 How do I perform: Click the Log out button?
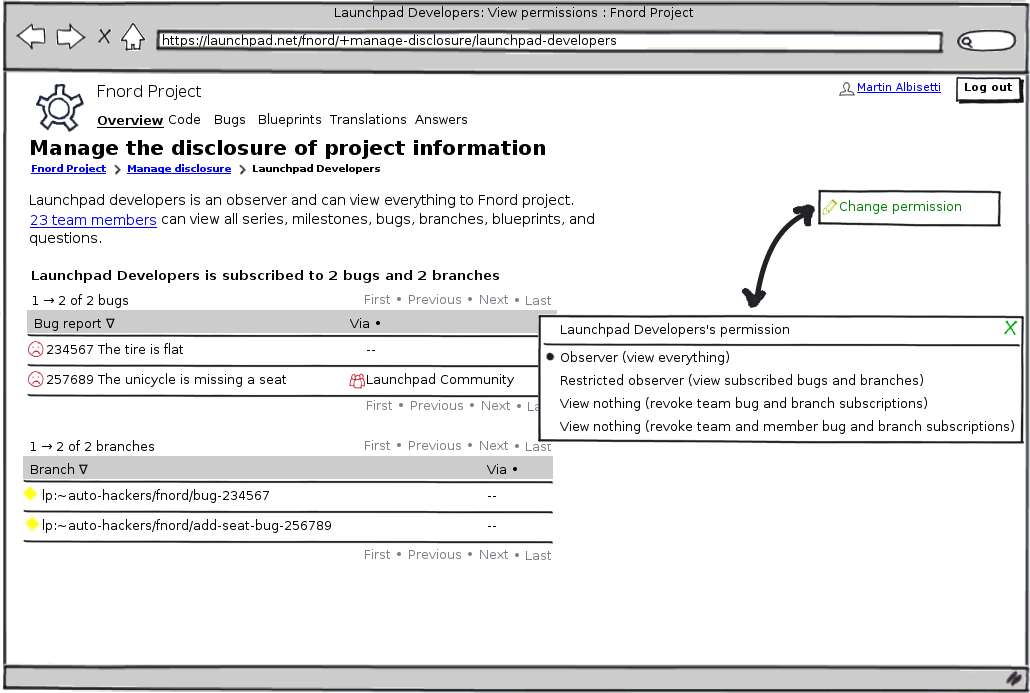click(988, 88)
